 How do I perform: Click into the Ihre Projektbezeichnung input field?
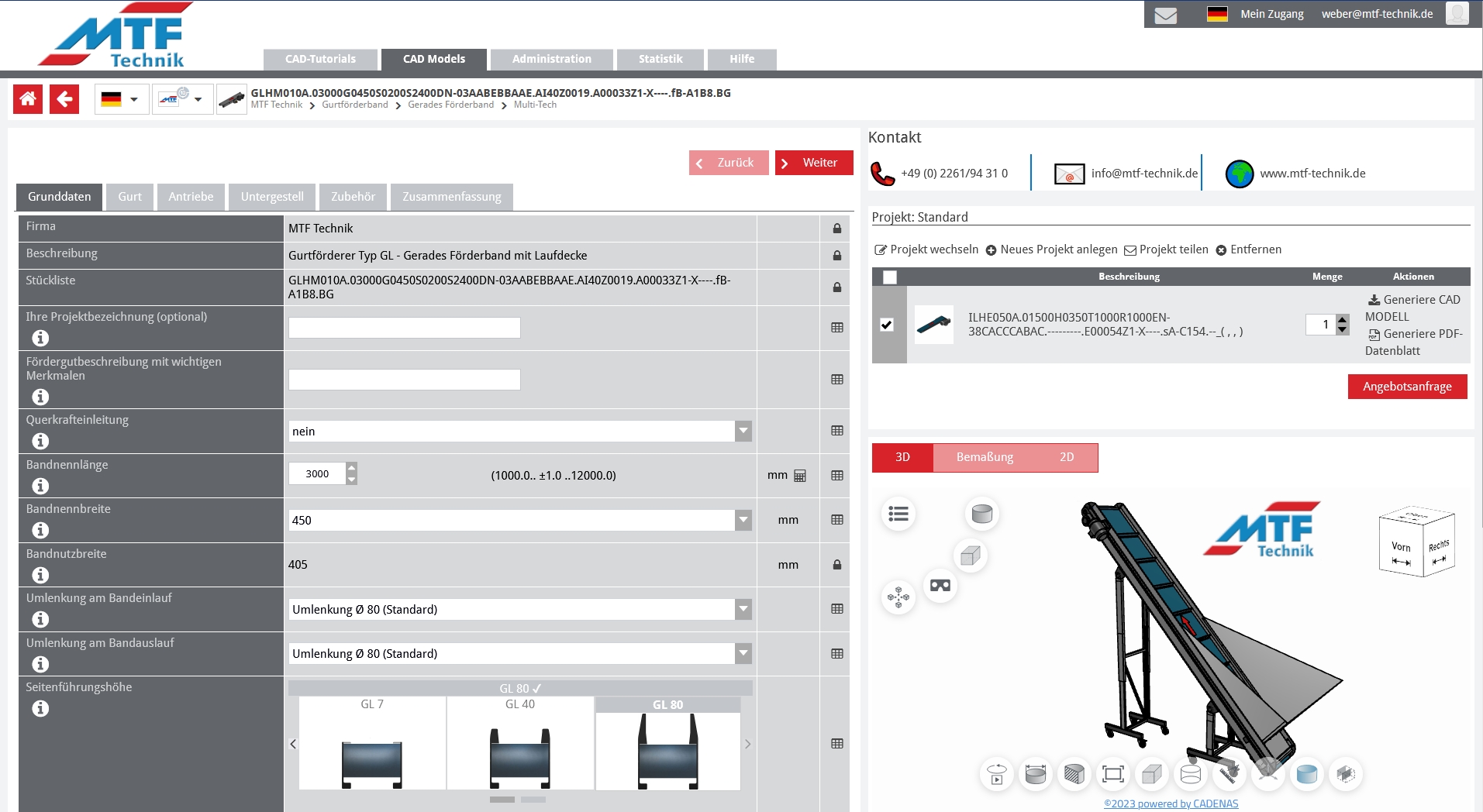pos(404,328)
